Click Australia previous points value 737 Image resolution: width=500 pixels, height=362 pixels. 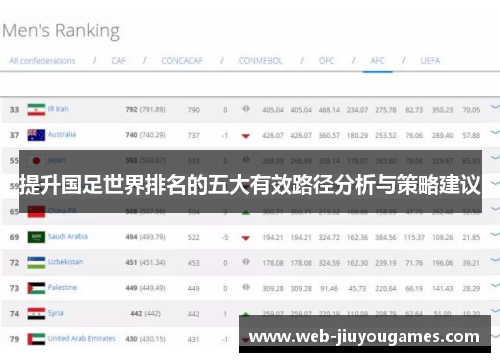[194, 135]
